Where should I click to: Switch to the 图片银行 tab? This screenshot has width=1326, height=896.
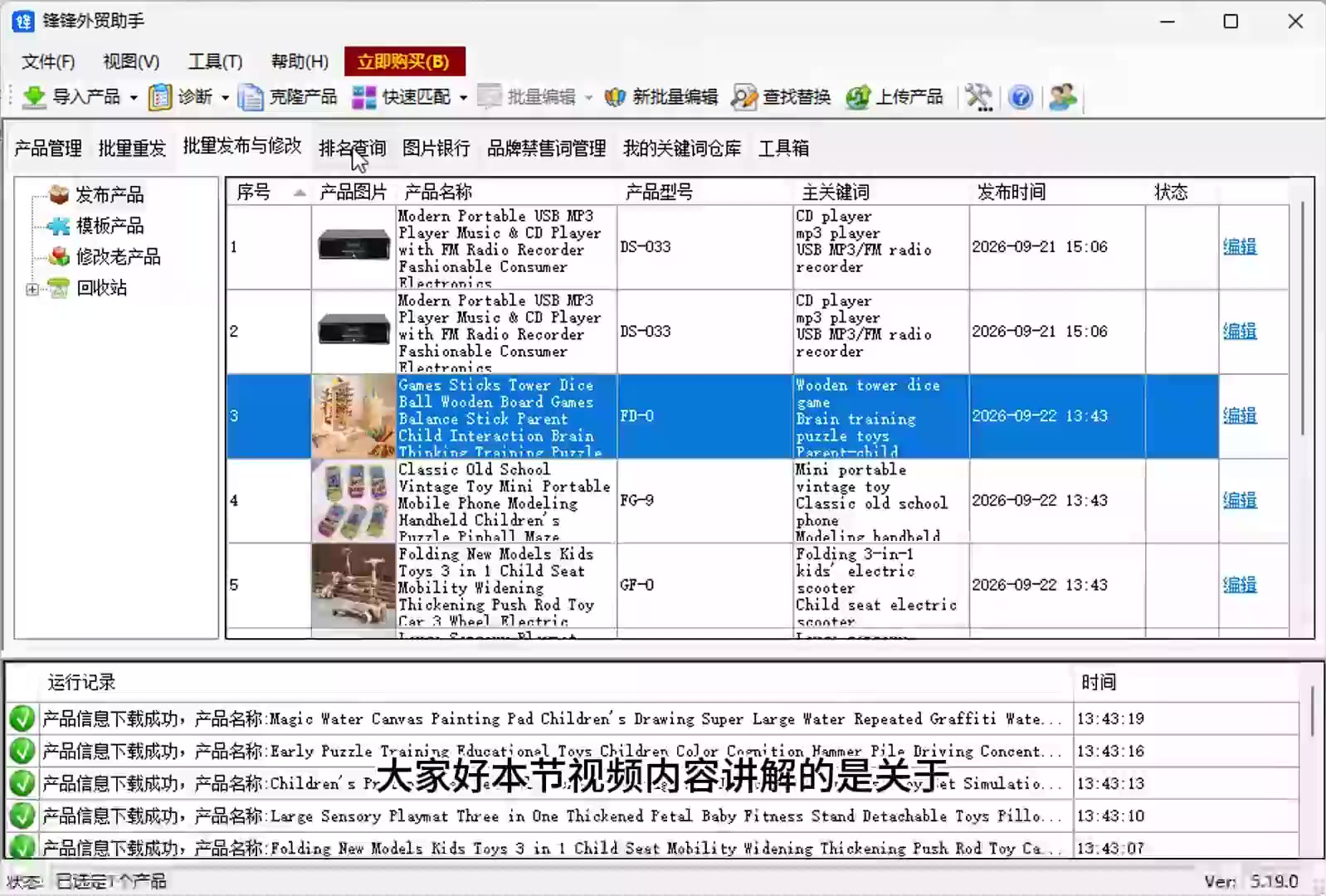(436, 149)
